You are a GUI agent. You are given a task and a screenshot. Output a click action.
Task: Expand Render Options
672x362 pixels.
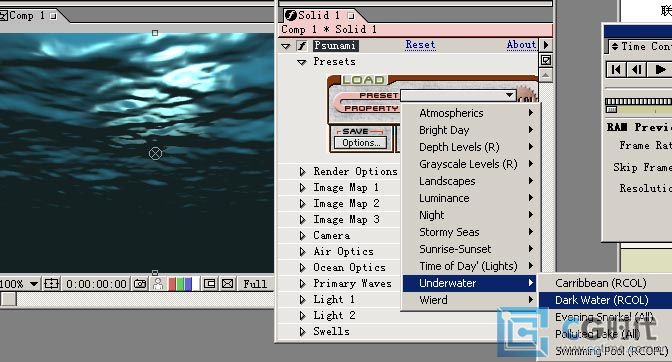303,172
